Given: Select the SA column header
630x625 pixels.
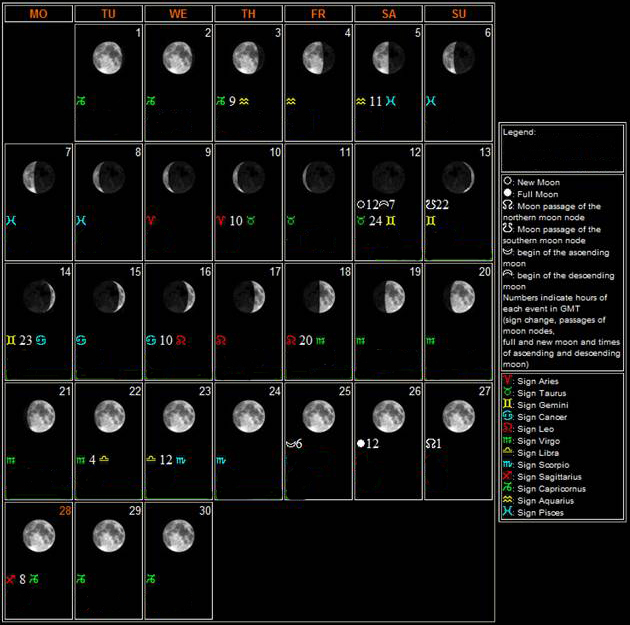Looking at the screenshot, I should (388, 14).
